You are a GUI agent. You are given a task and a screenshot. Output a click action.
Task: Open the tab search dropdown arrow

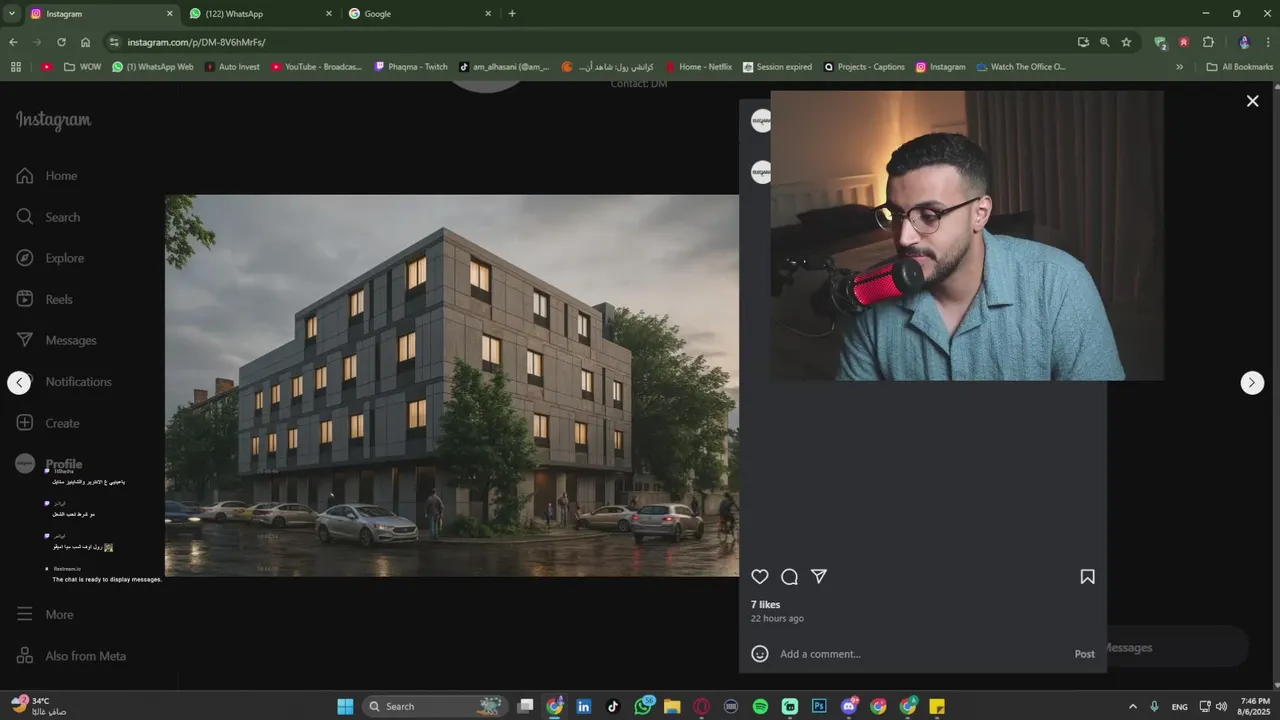point(11,14)
